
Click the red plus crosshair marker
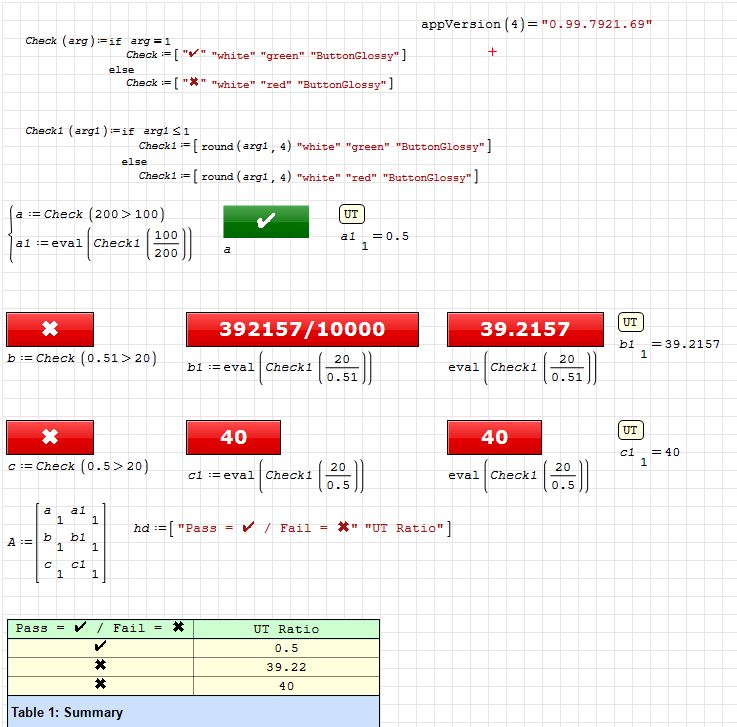click(492, 52)
